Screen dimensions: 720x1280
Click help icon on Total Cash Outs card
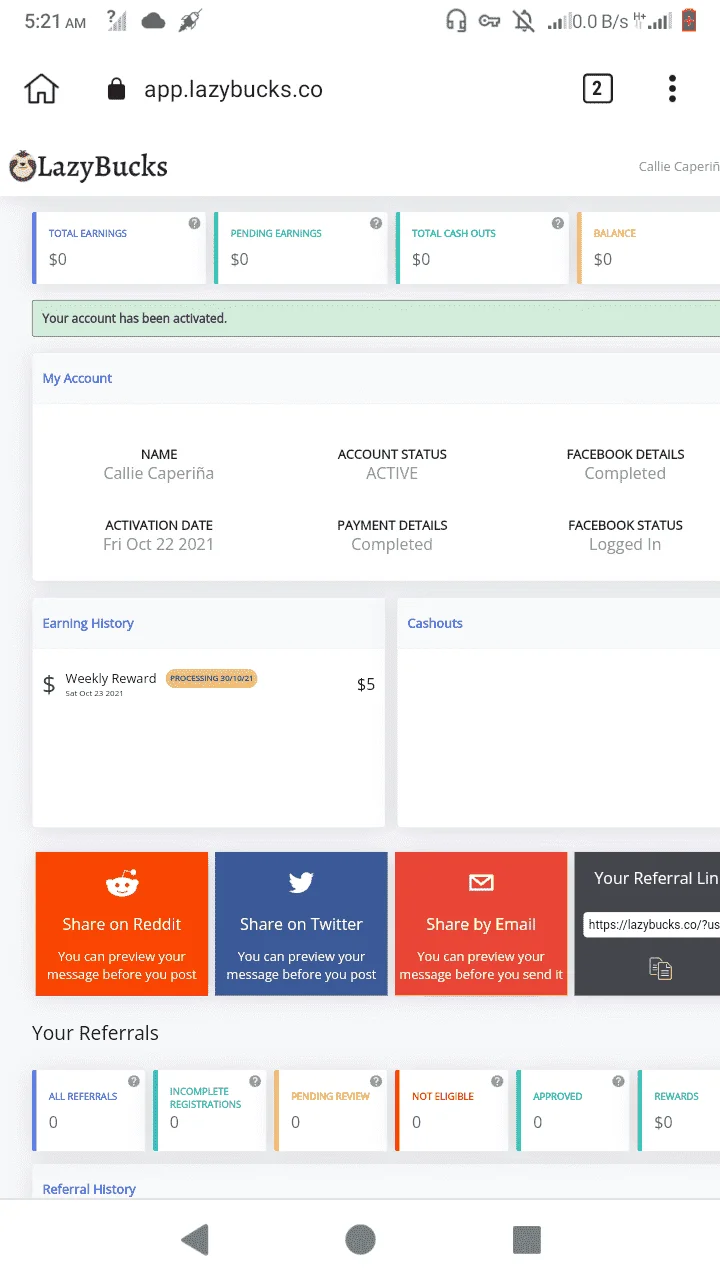[557, 223]
